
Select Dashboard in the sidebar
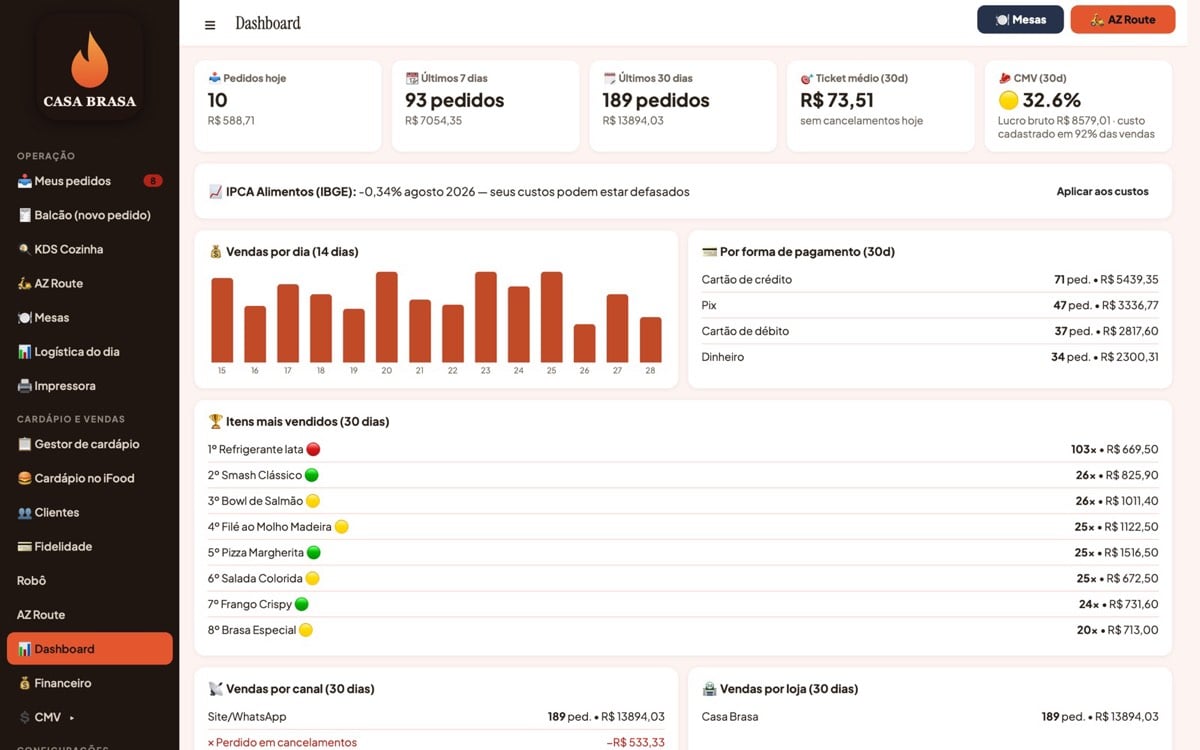90,648
